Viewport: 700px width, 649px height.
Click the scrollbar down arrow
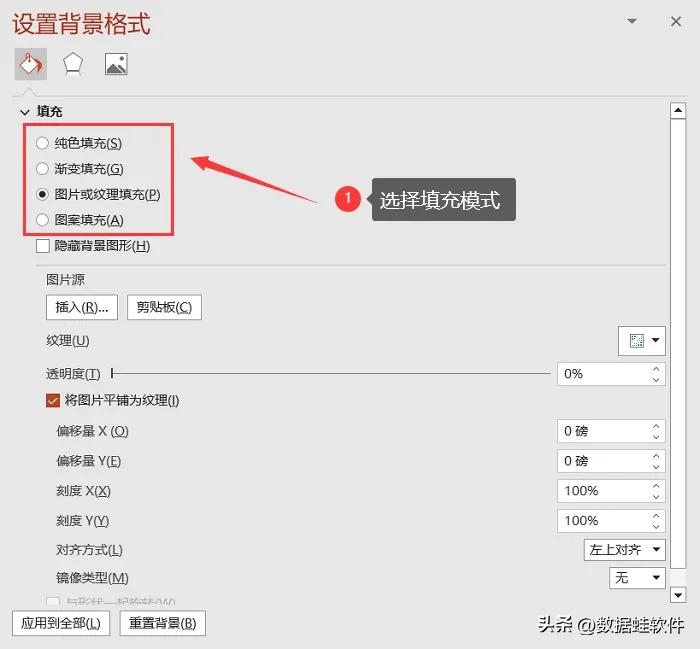[x=678, y=595]
